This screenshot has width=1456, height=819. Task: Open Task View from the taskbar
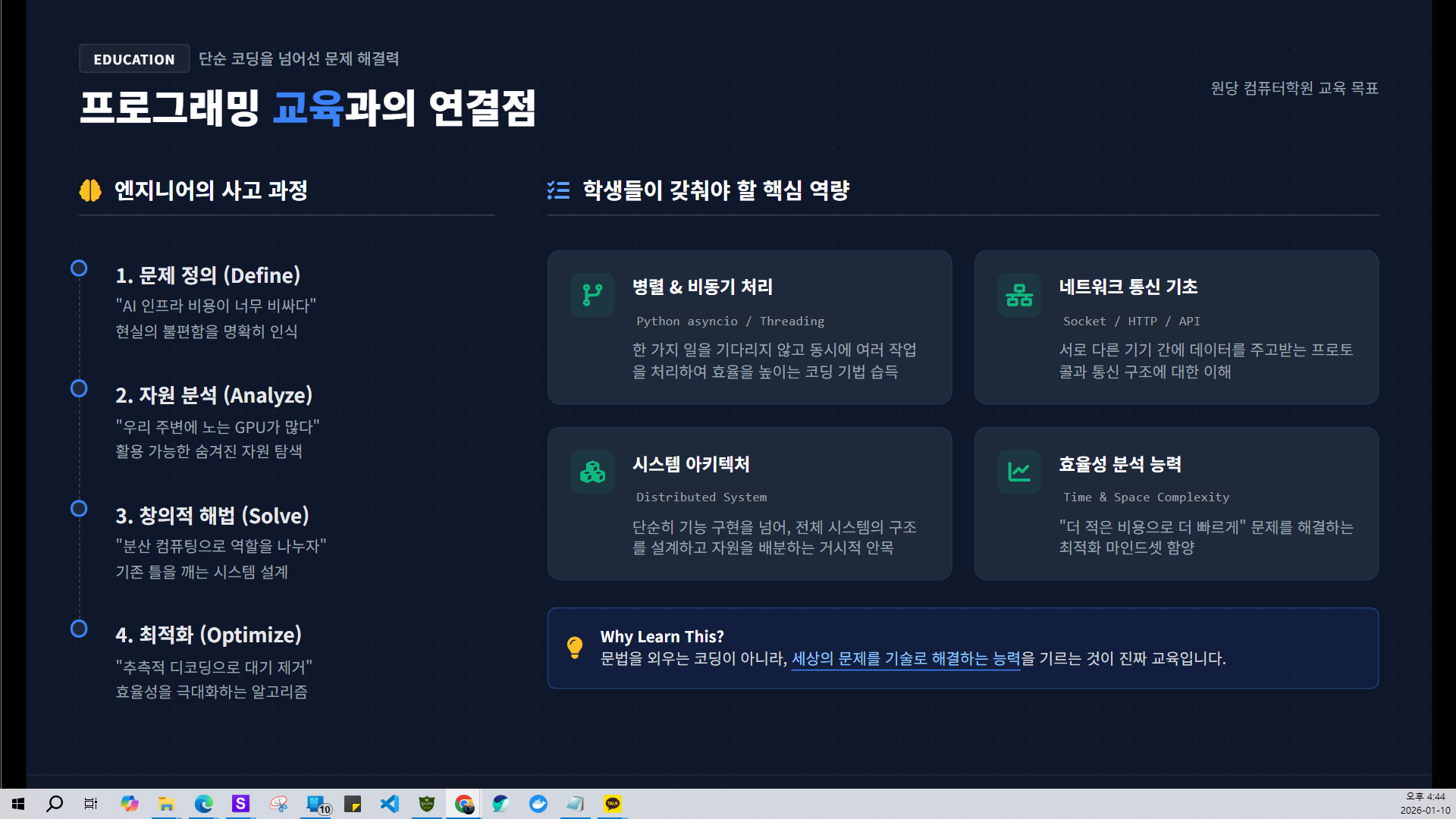pyautogui.click(x=91, y=804)
